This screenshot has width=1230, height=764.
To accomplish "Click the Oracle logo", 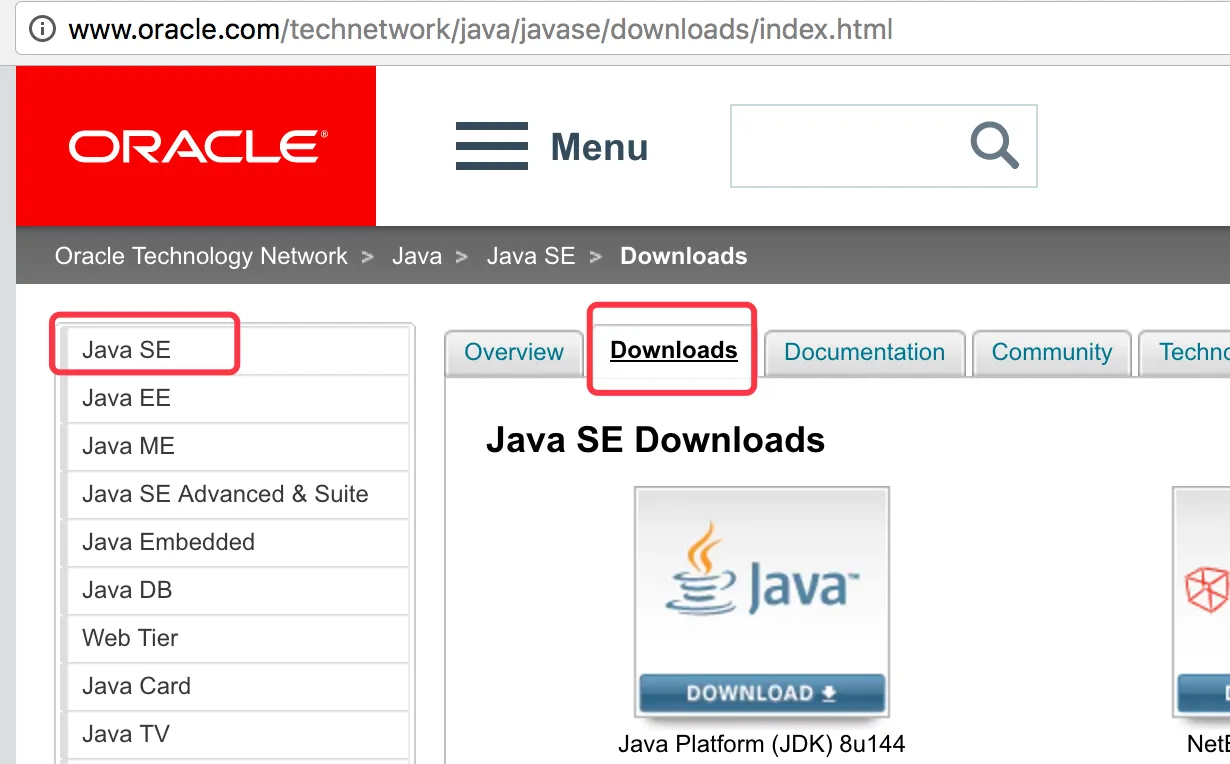I will [196, 146].
